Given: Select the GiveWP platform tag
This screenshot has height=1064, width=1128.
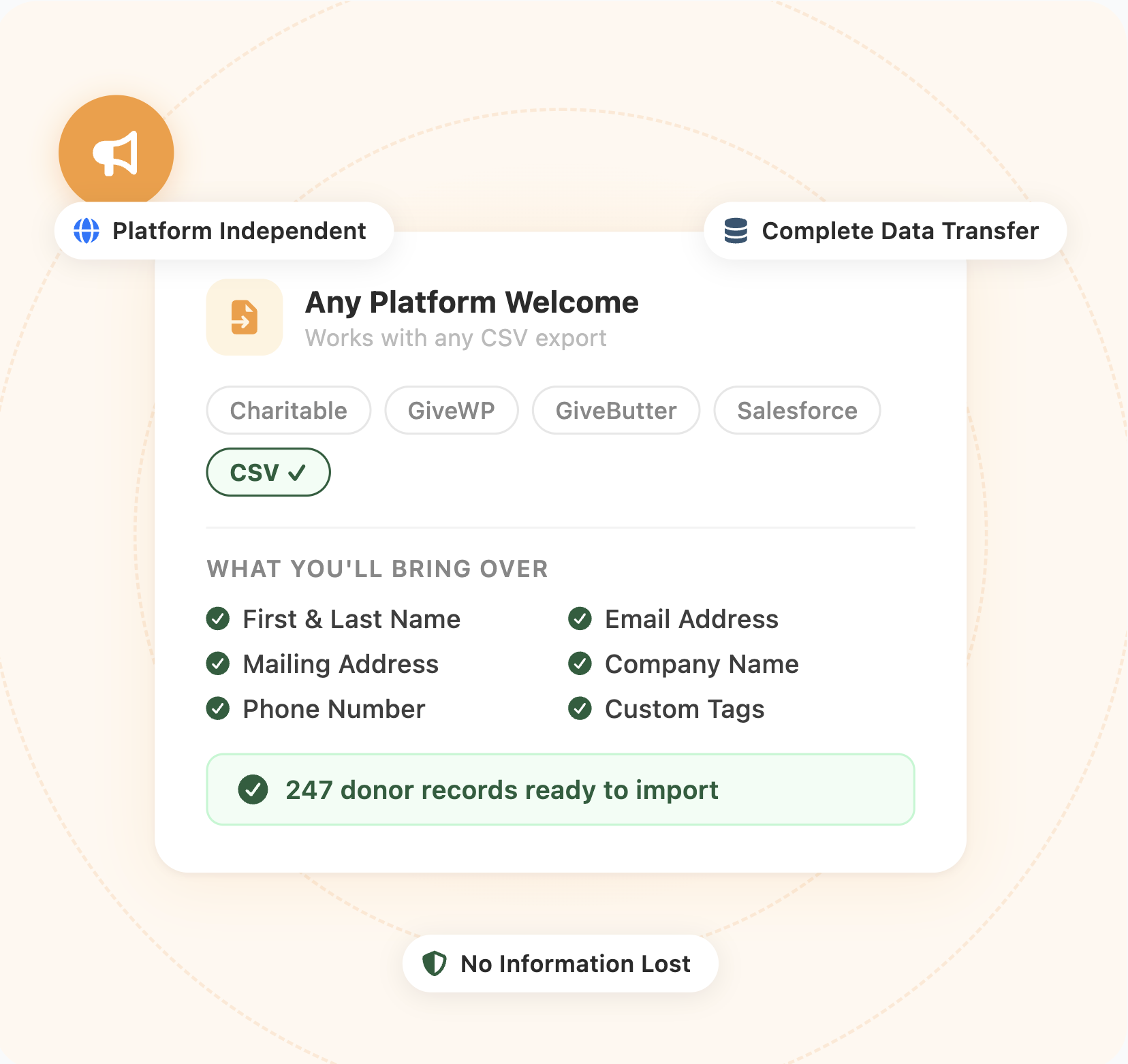Looking at the screenshot, I should click(451, 410).
